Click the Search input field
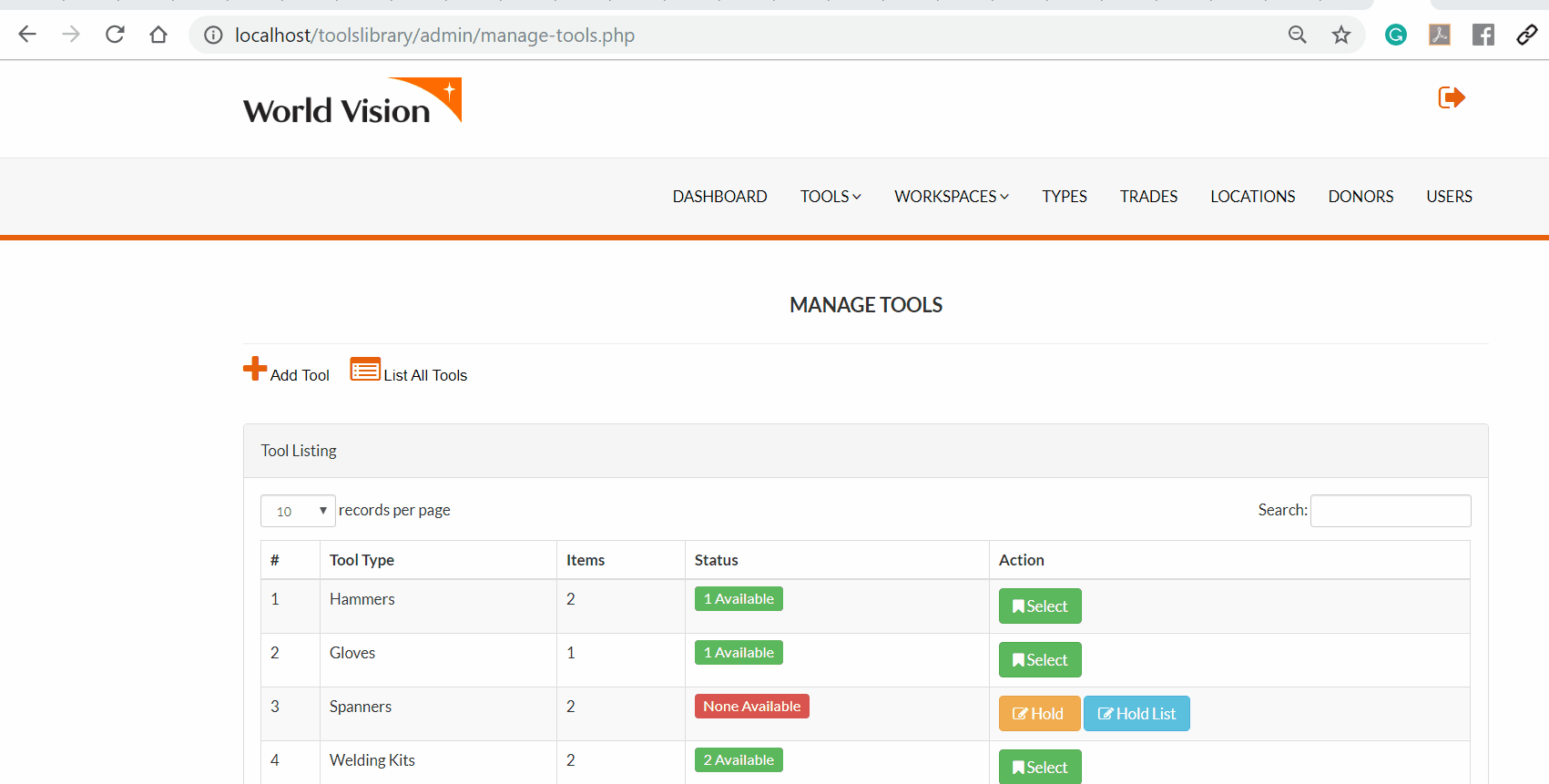Image resolution: width=1549 pixels, height=784 pixels. pyautogui.click(x=1391, y=511)
